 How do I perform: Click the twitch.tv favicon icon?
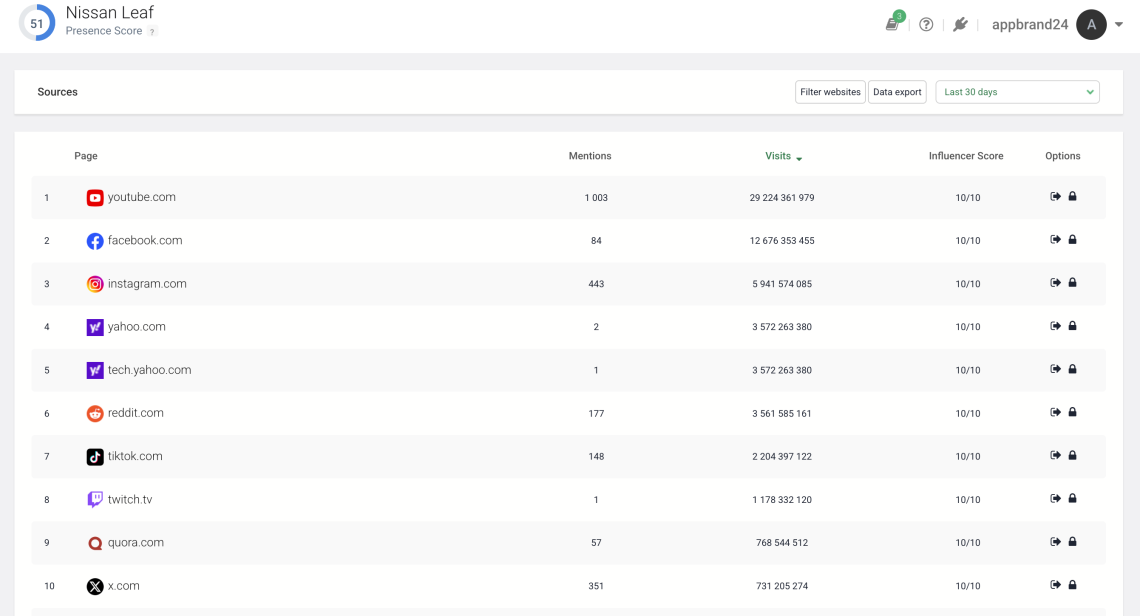pos(95,500)
